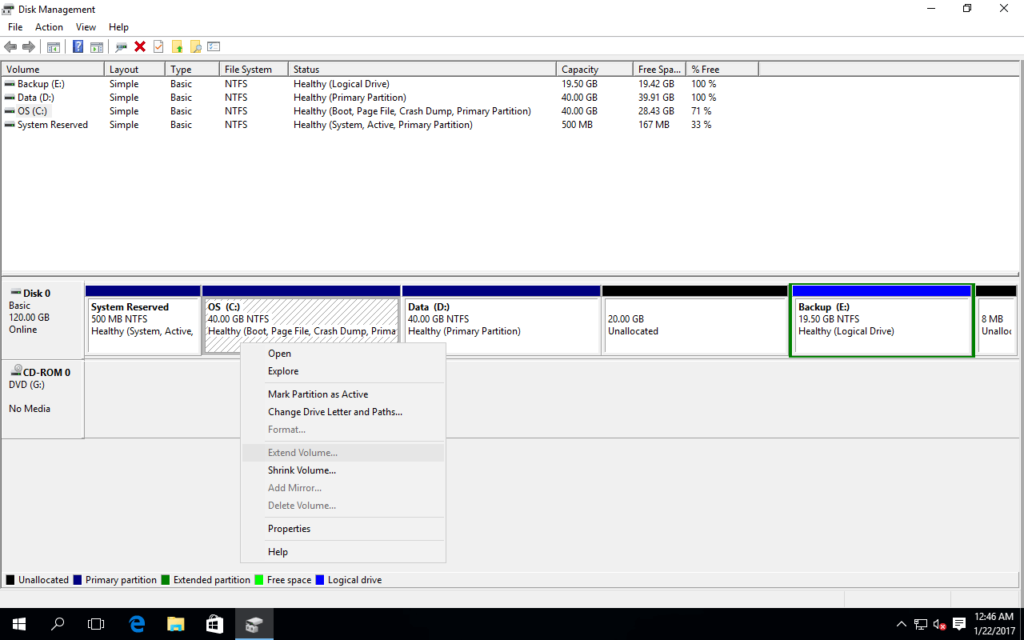Open the View menu
The width and height of the screenshot is (1024, 640).
pyautogui.click(x=86, y=26)
